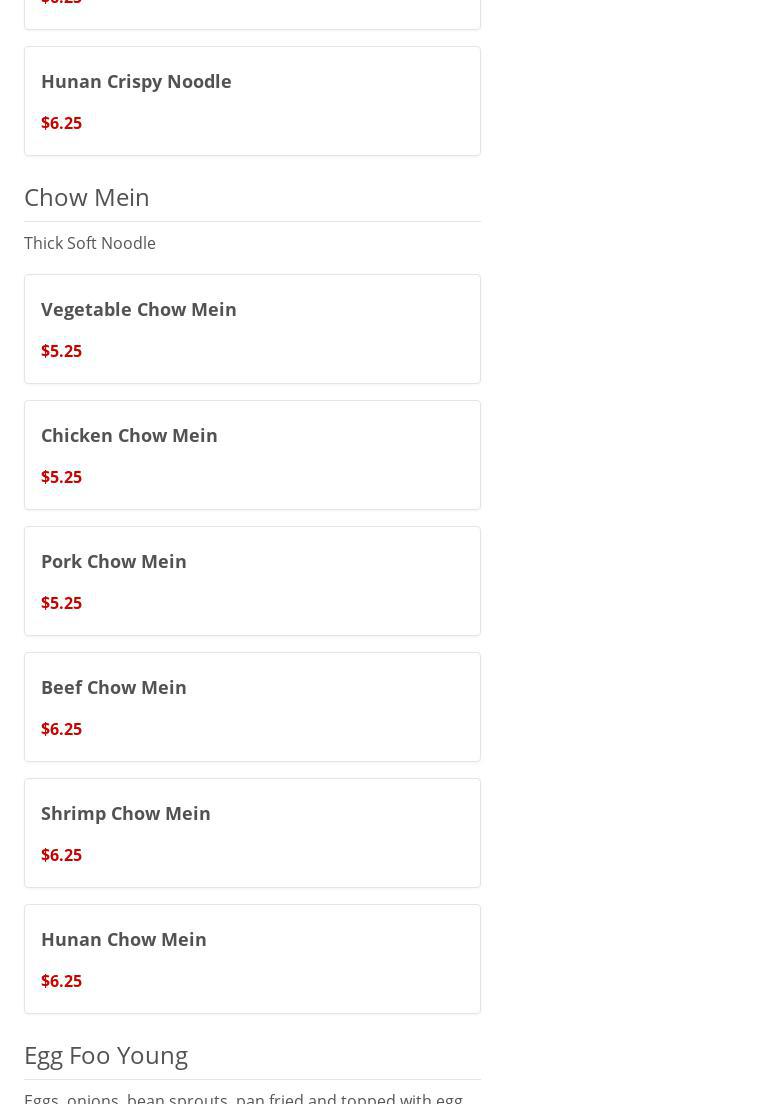Click the $6.25 price under Hunan Crispy Noodle
This screenshot has height=1104, width=770.
(61, 123)
